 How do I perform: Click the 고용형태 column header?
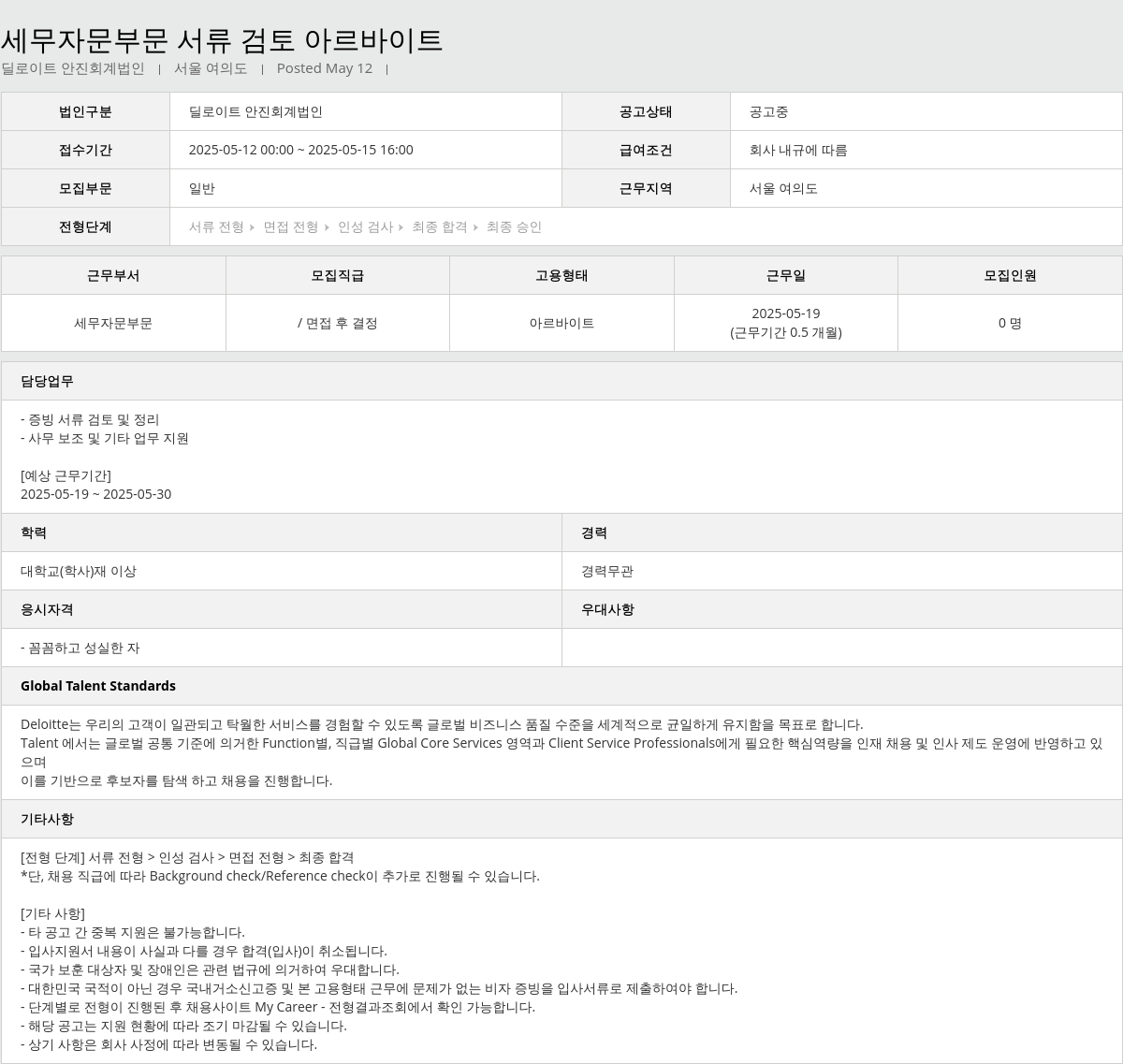(561, 275)
